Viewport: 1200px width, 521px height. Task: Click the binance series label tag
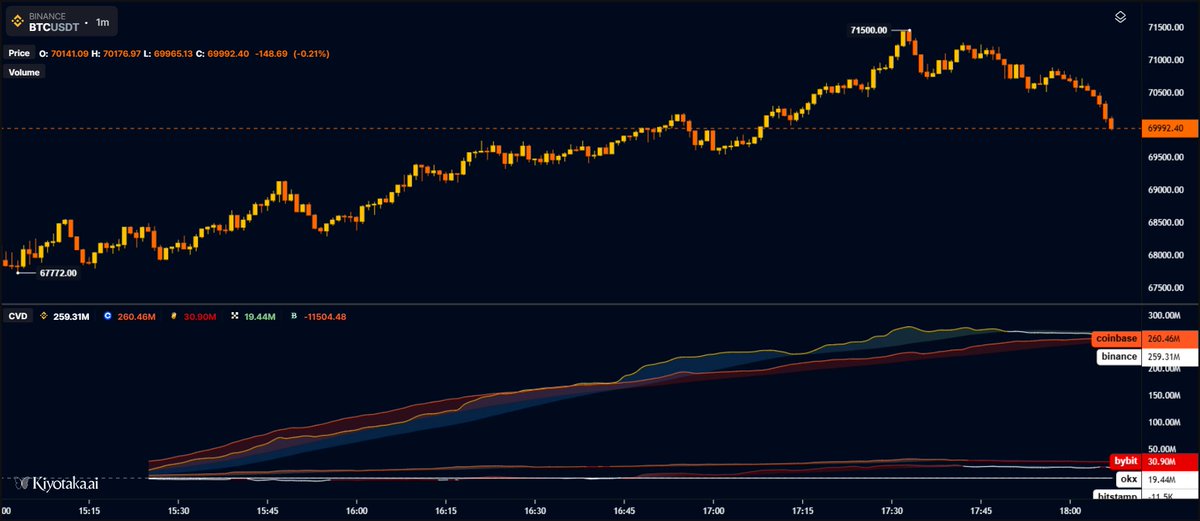pyautogui.click(x=1119, y=356)
